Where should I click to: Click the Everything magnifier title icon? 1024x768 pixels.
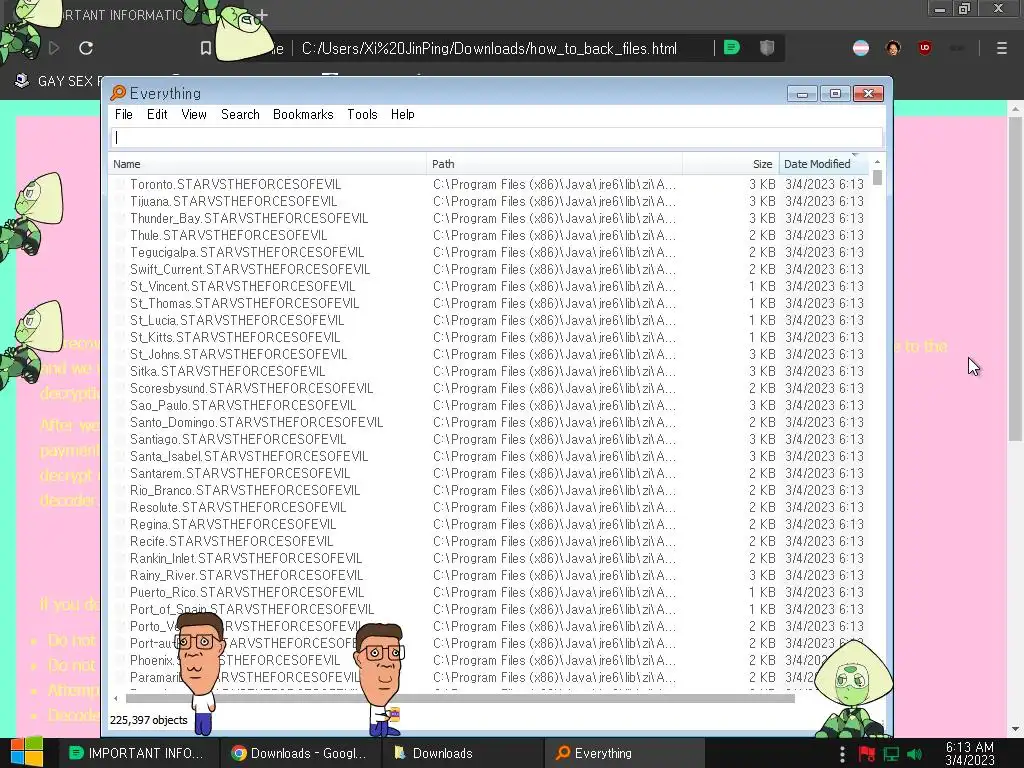click(x=118, y=93)
